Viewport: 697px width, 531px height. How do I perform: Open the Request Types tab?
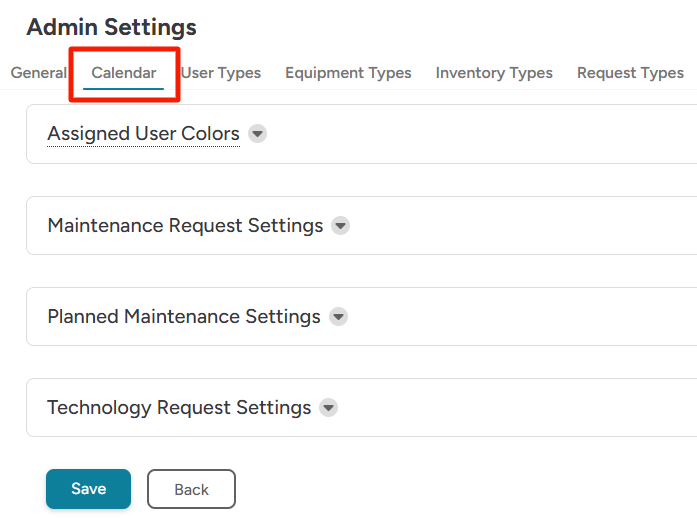[630, 73]
